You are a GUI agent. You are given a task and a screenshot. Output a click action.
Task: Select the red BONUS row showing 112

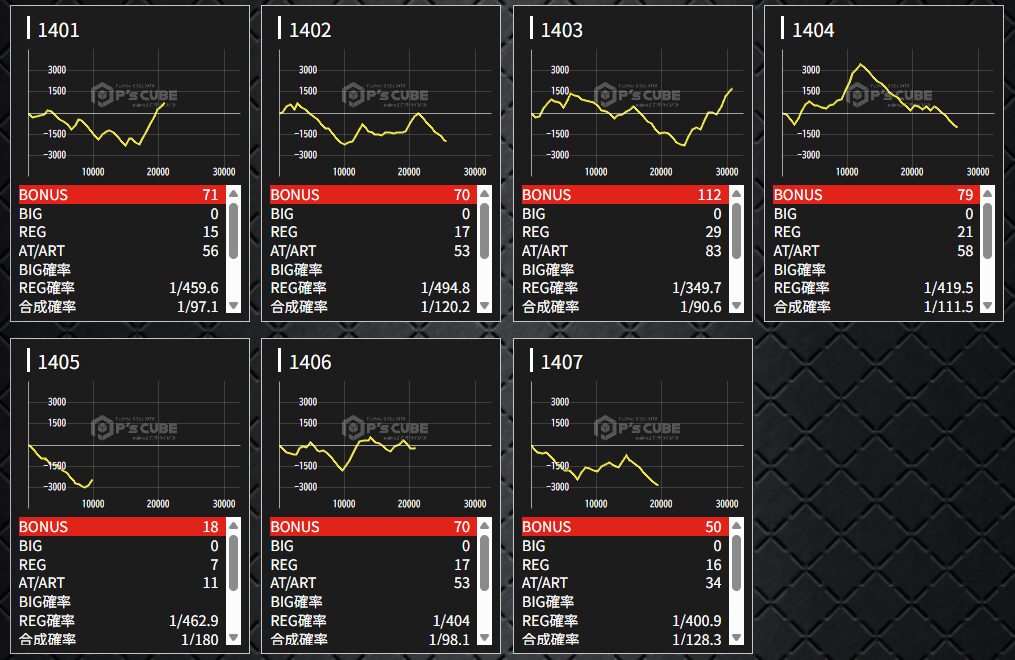tap(622, 195)
